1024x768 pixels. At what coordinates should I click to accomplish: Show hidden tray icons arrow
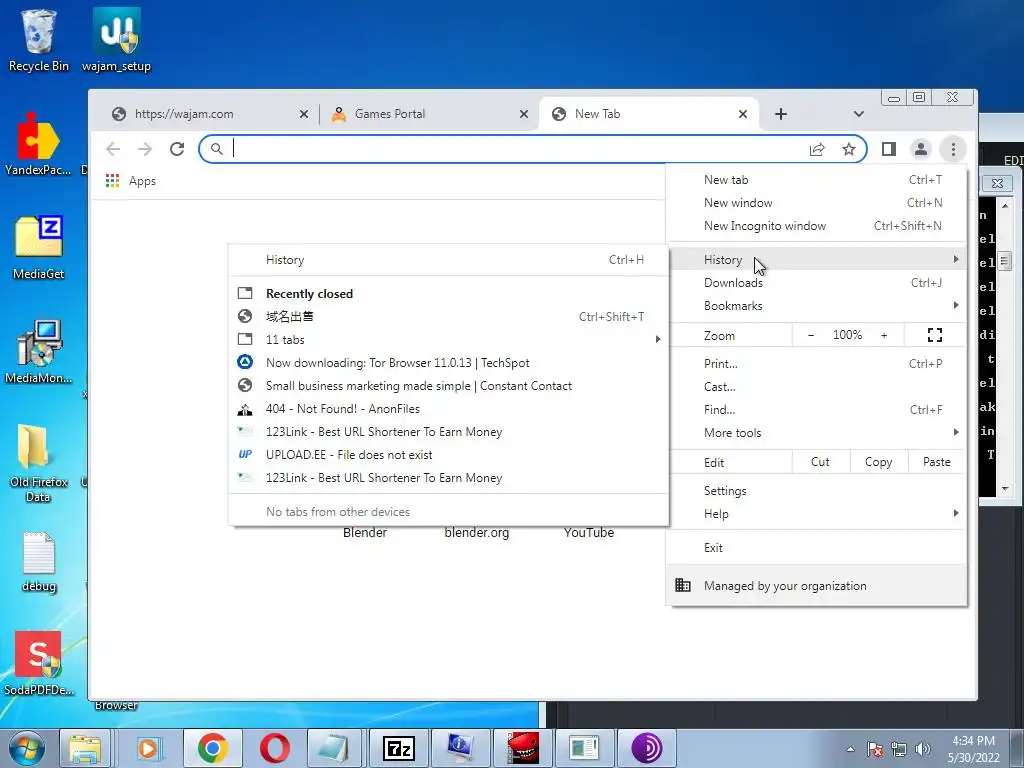(x=850, y=749)
